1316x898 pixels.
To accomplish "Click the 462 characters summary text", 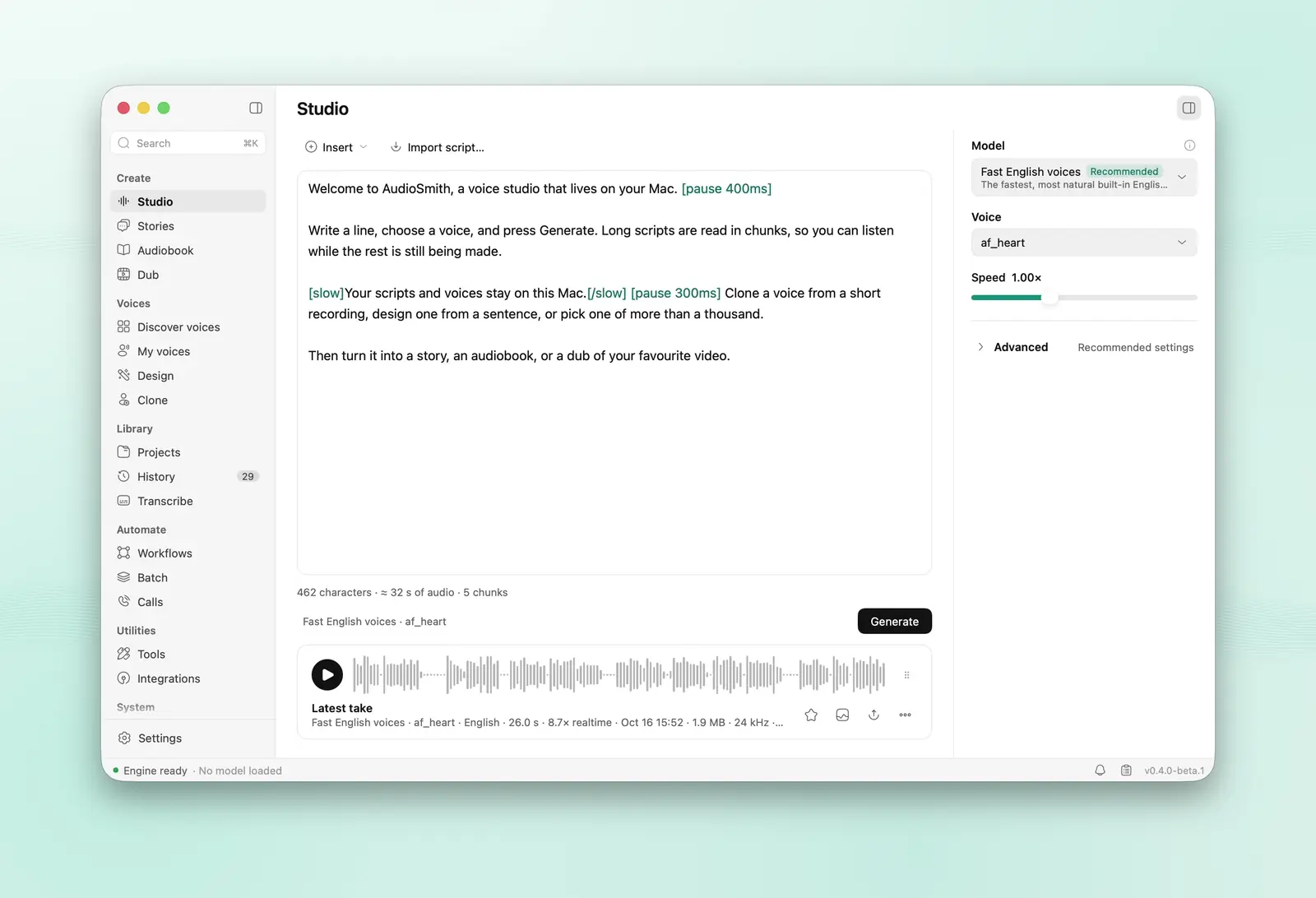I will click(402, 593).
